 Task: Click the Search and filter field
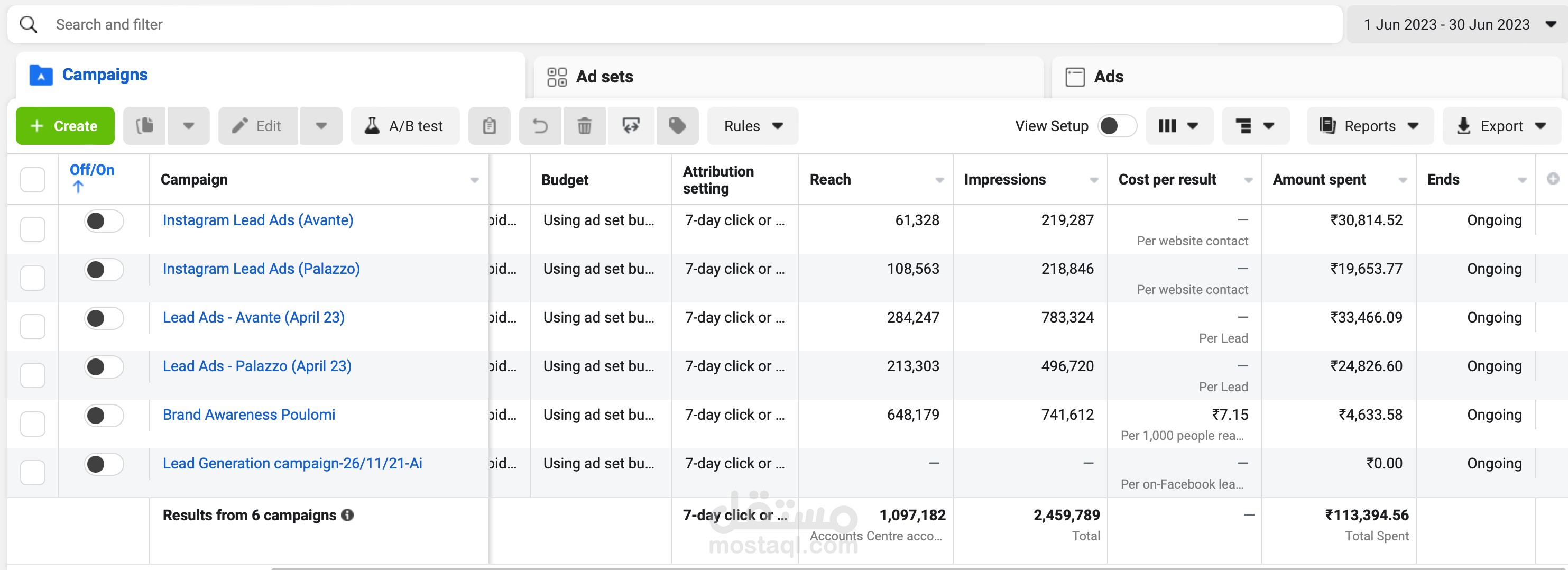pyautogui.click(x=670, y=24)
